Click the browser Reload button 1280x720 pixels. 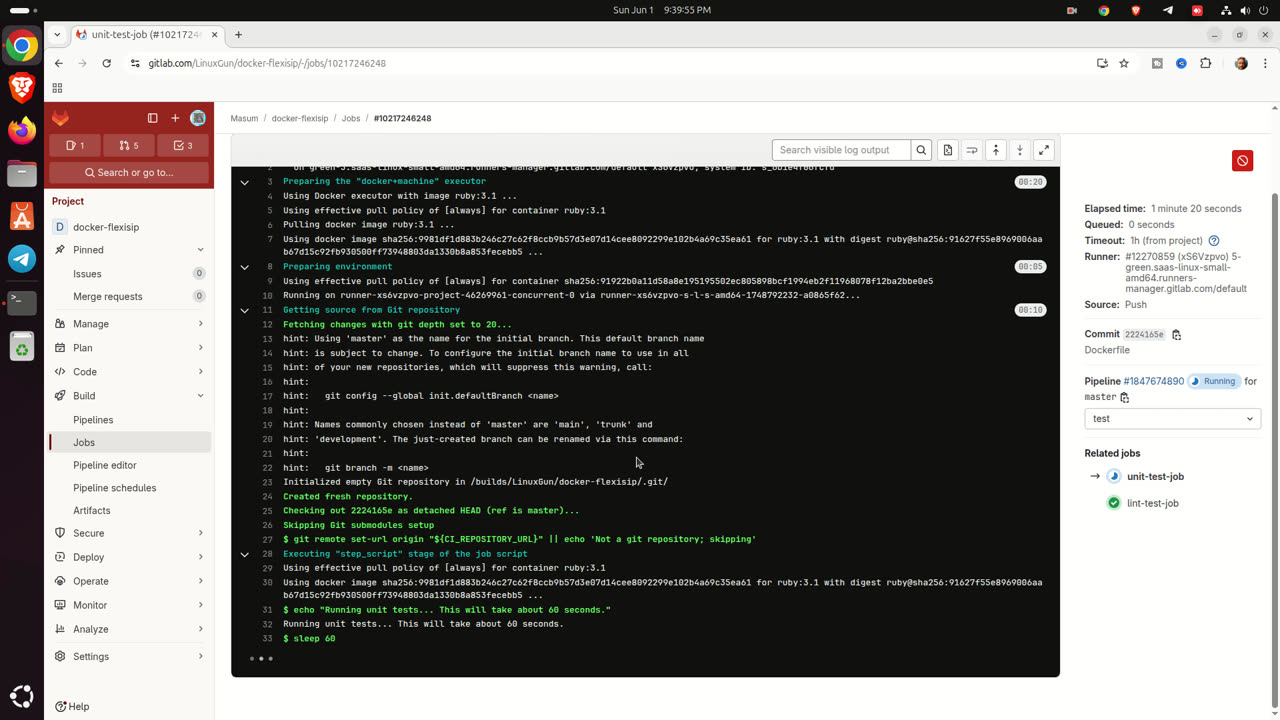107,63
